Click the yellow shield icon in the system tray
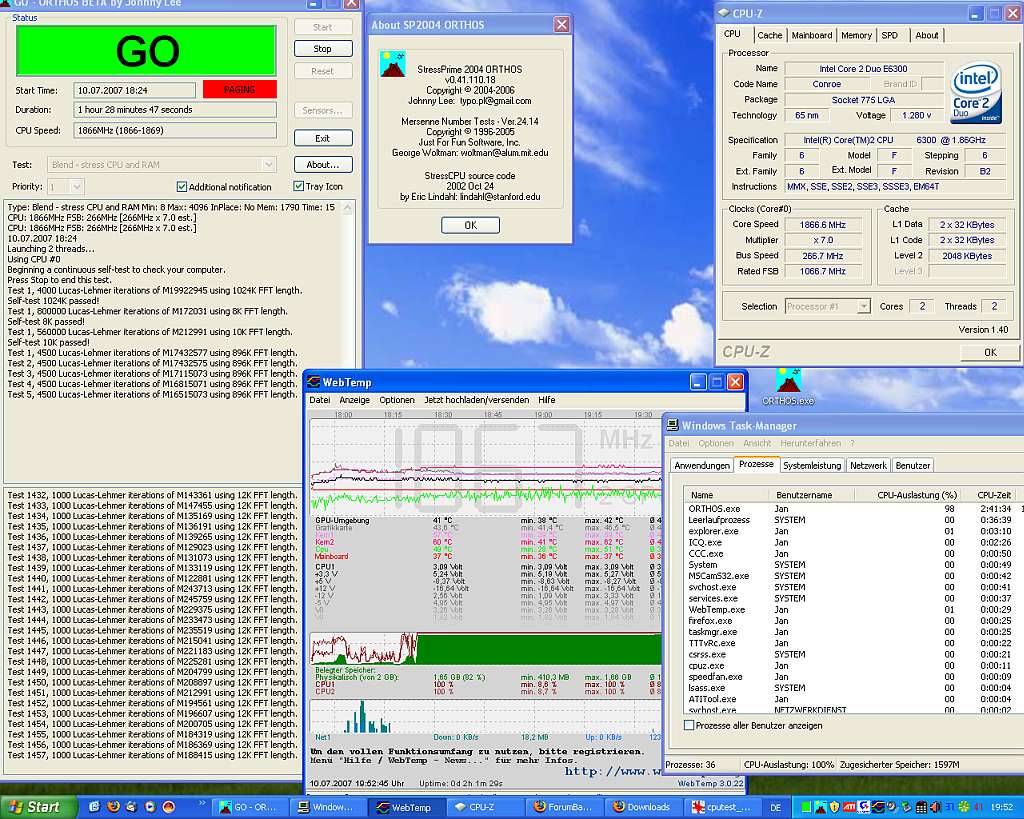1024x819 pixels. [834, 807]
